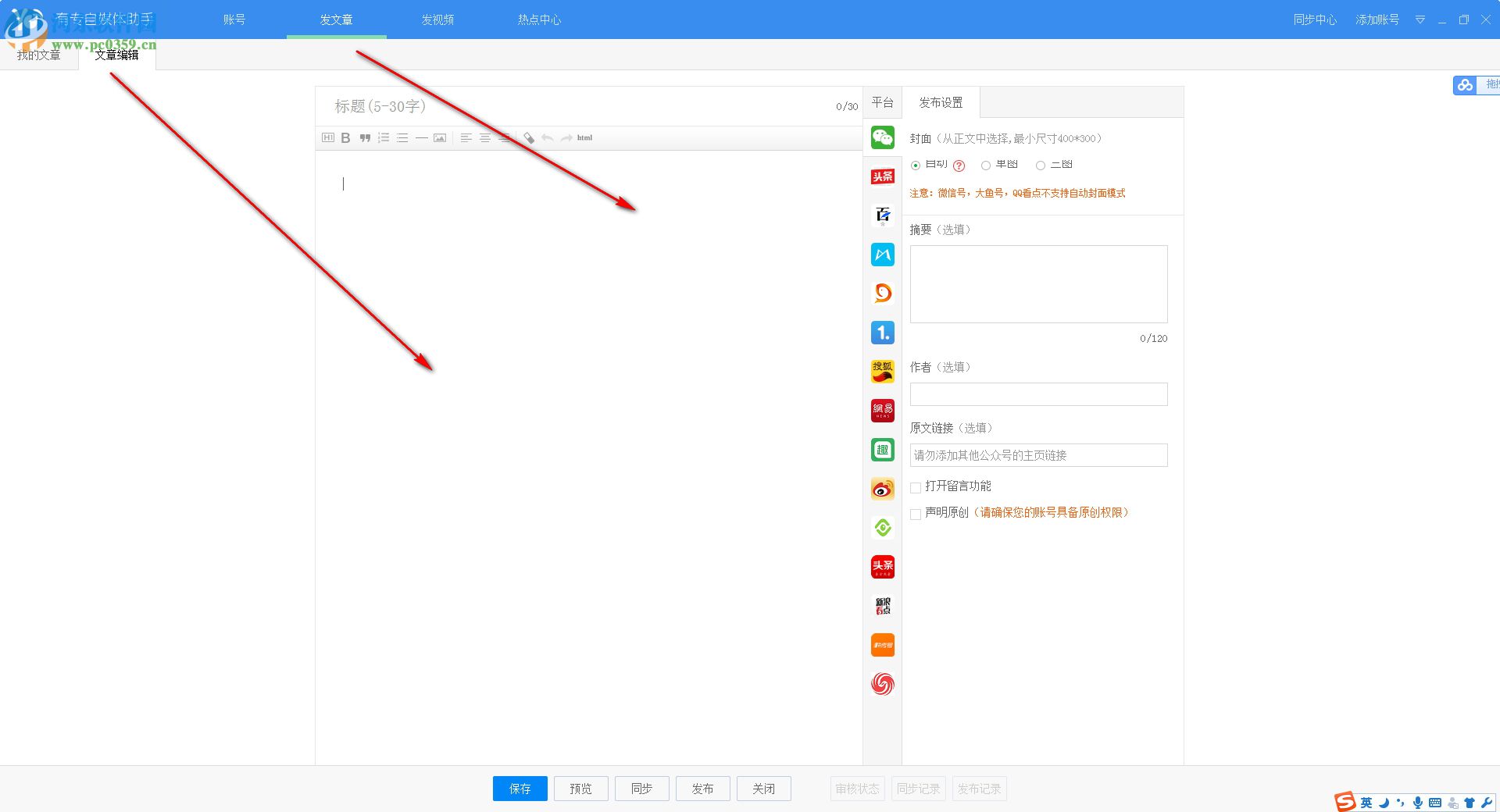Select the Yidian Zixun '1.' icon
Viewport: 1500px width, 812px height.
[883, 333]
